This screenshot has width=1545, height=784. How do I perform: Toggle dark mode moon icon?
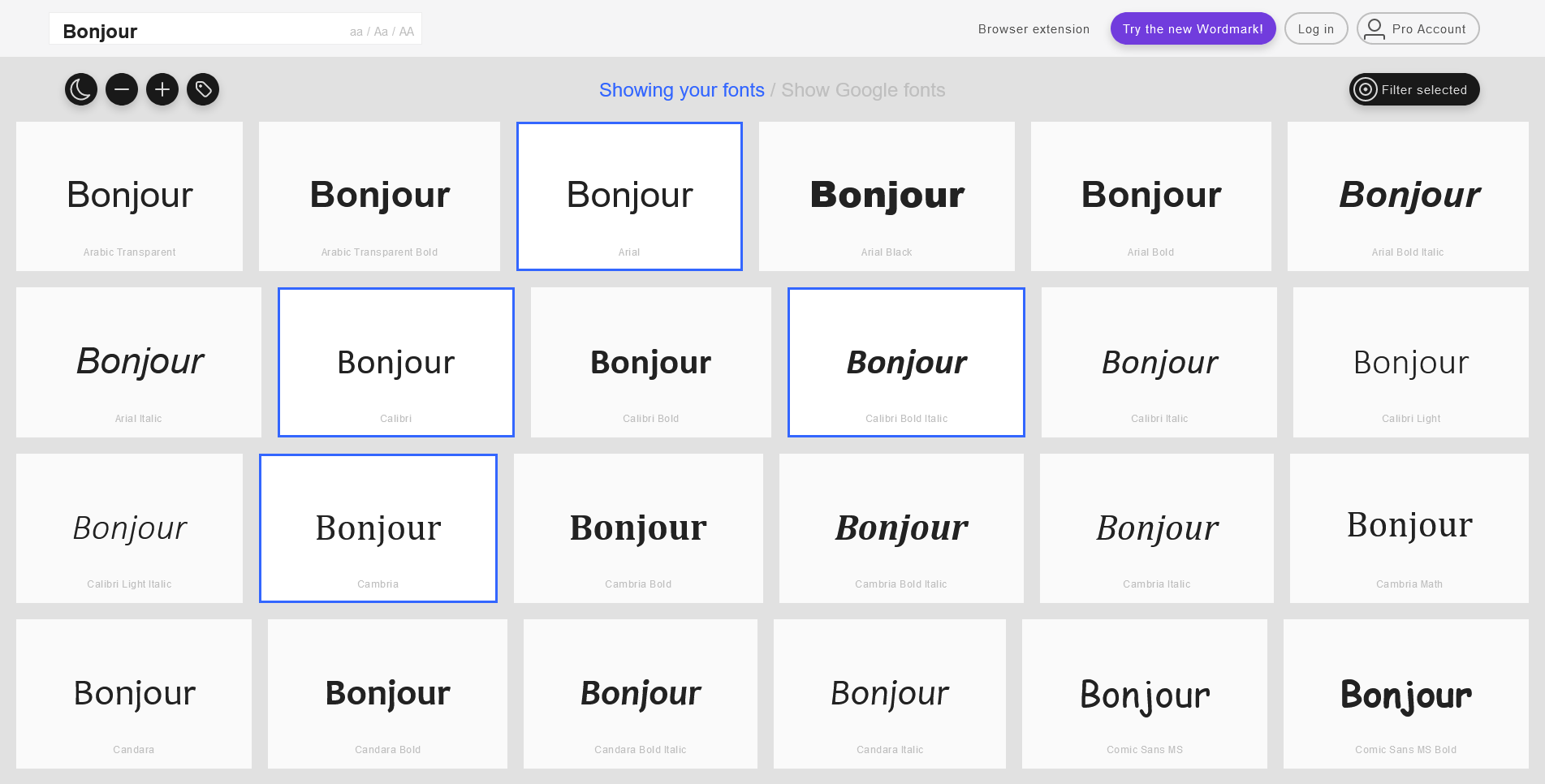click(x=81, y=89)
